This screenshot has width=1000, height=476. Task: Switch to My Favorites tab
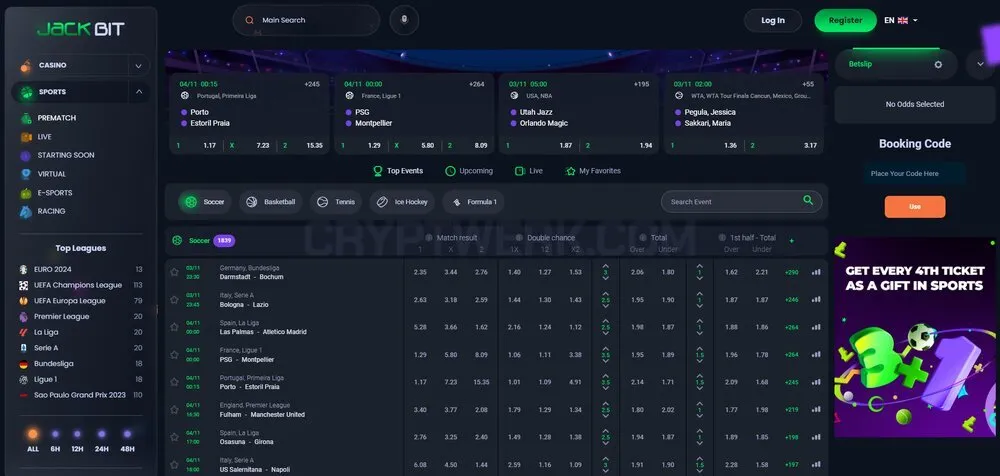(592, 171)
